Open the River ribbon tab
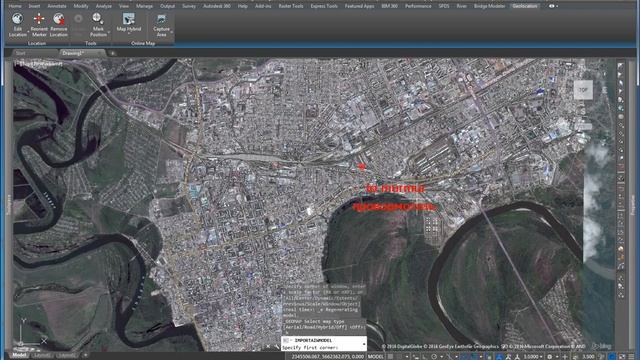The image size is (640, 360). pos(462,6)
